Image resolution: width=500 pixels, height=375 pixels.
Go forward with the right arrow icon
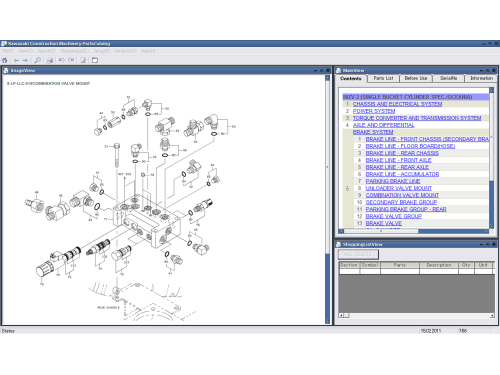25,60
